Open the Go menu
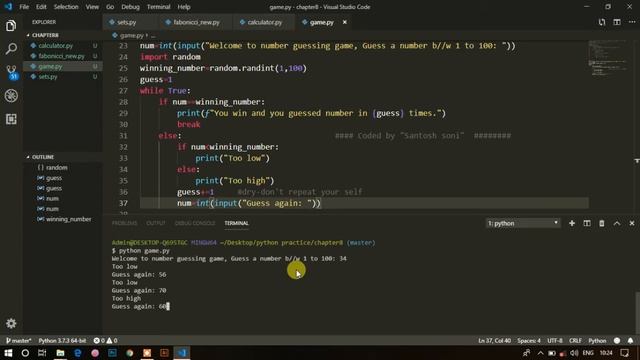The image size is (640, 360). (x=110, y=7)
